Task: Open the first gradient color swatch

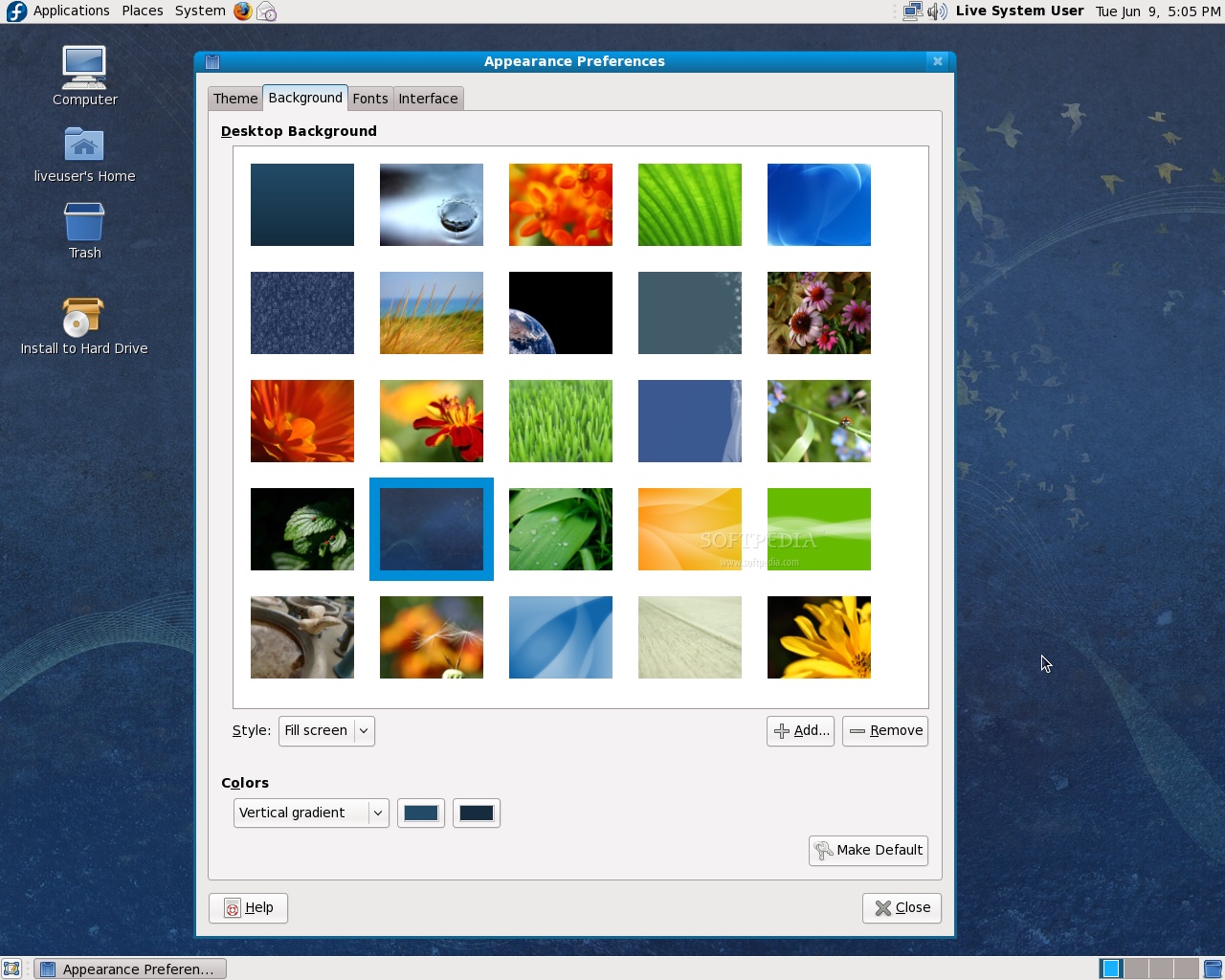Action: (421, 813)
